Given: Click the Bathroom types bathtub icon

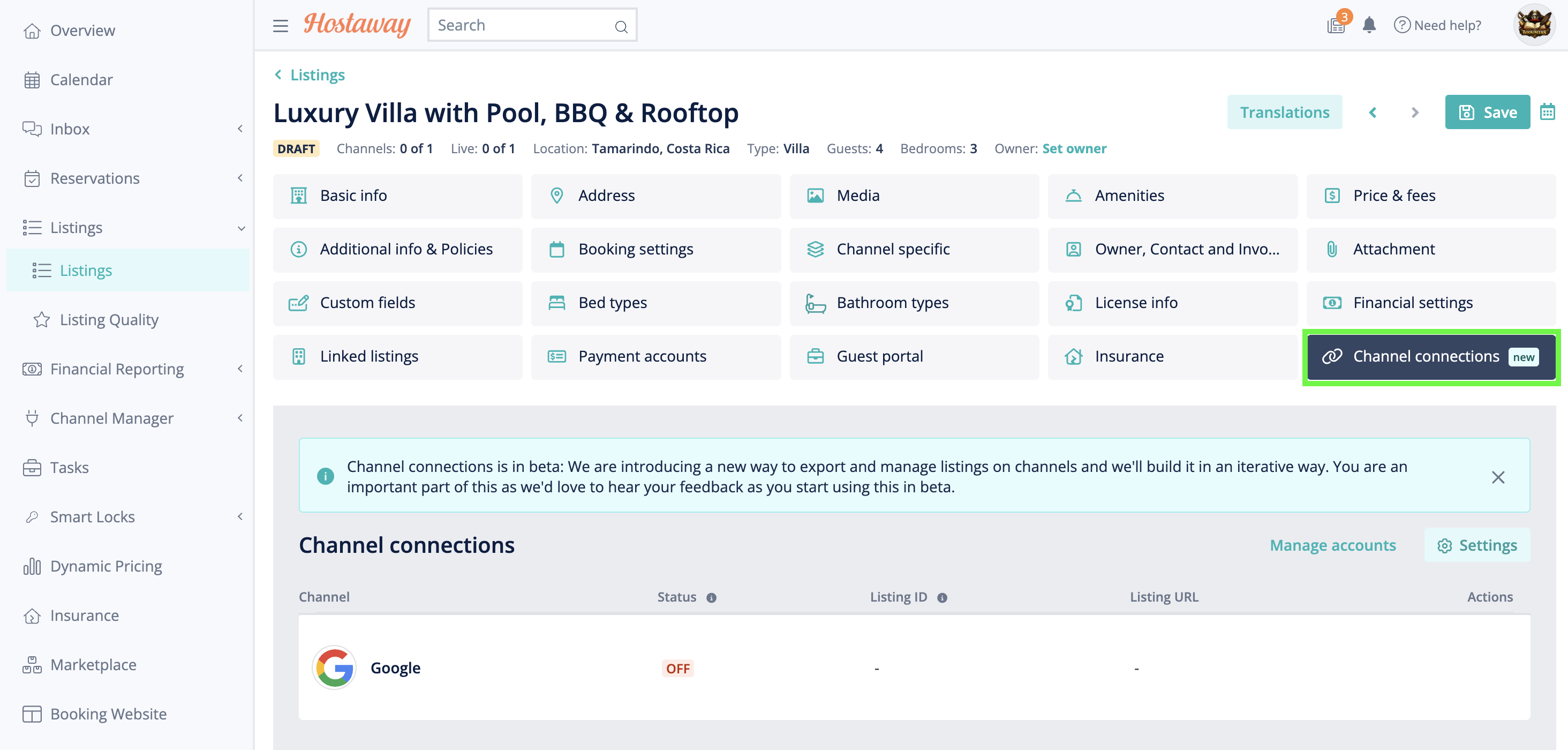Looking at the screenshot, I should pyautogui.click(x=815, y=303).
